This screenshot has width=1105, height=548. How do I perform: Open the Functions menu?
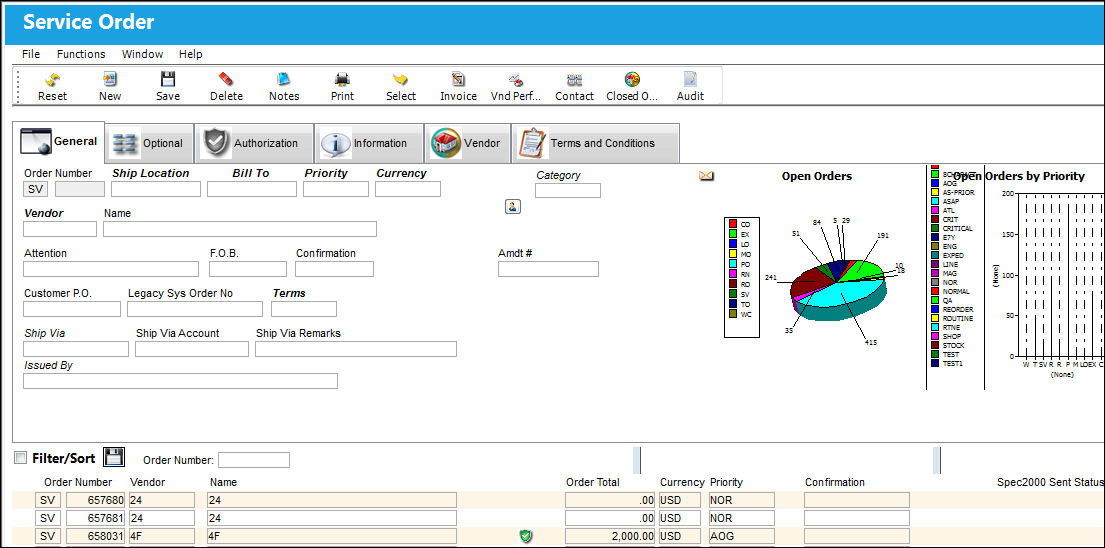pyautogui.click(x=81, y=54)
